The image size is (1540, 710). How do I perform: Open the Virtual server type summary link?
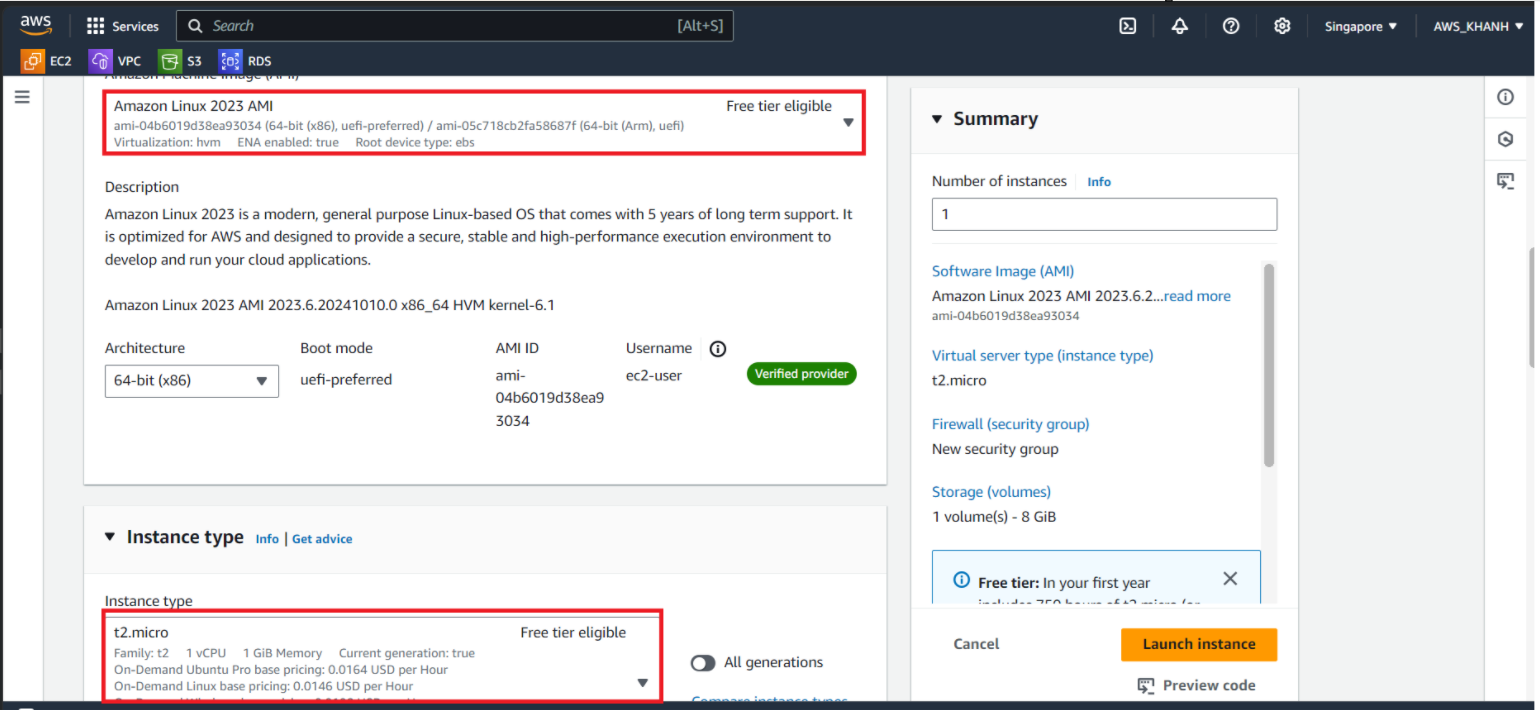tap(1042, 356)
